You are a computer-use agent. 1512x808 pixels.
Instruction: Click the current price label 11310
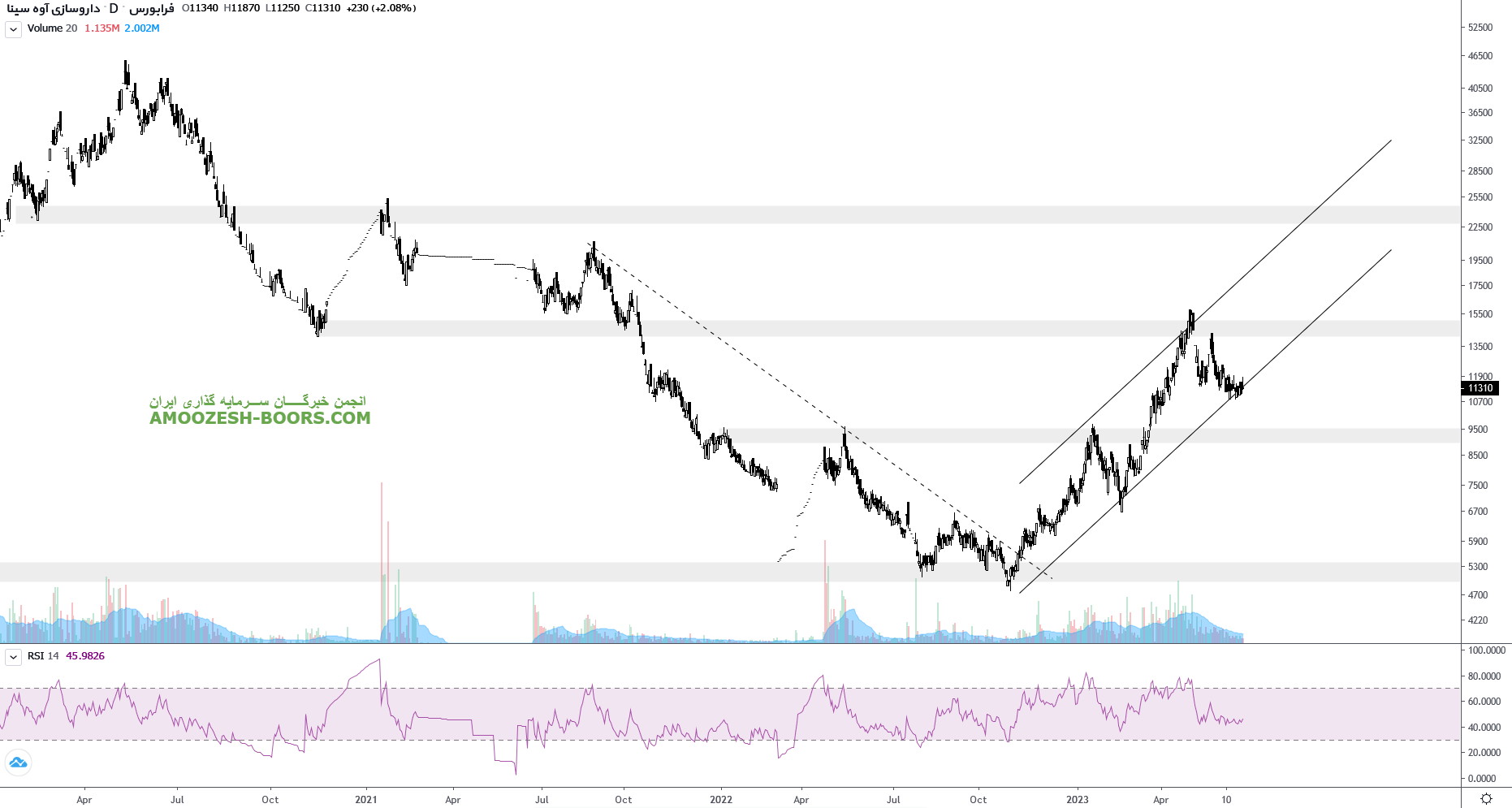(x=1480, y=388)
